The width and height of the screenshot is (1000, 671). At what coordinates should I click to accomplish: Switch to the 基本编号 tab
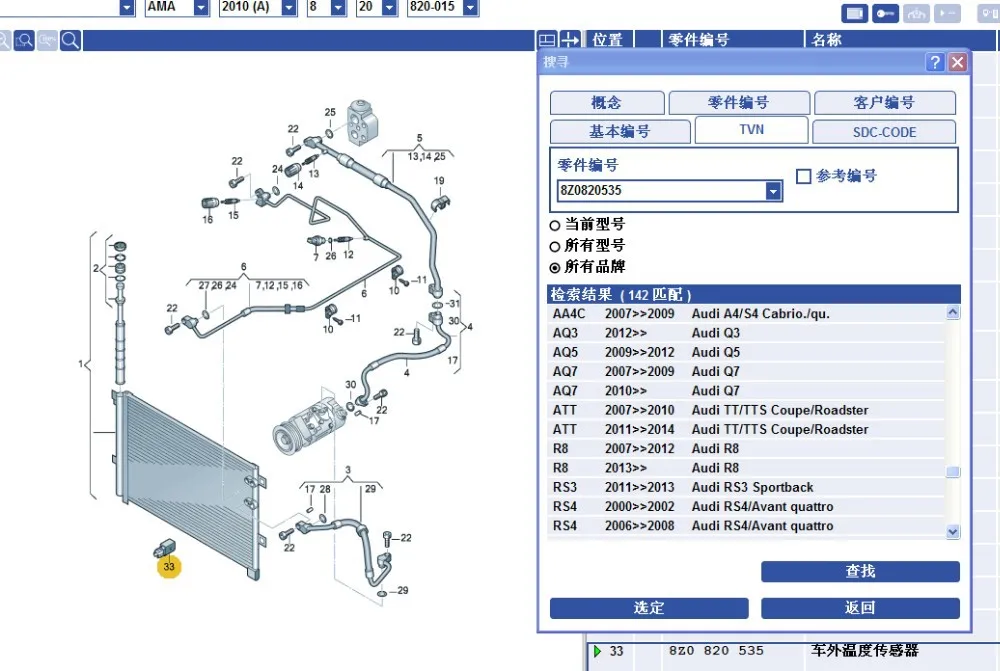pos(620,132)
